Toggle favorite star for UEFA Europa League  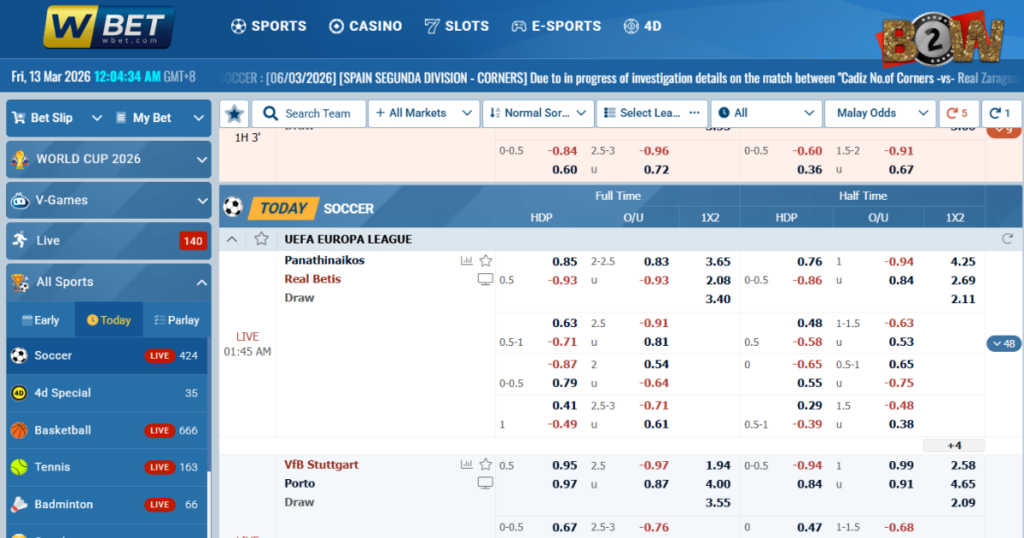pyautogui.click(x=261, y=239)
